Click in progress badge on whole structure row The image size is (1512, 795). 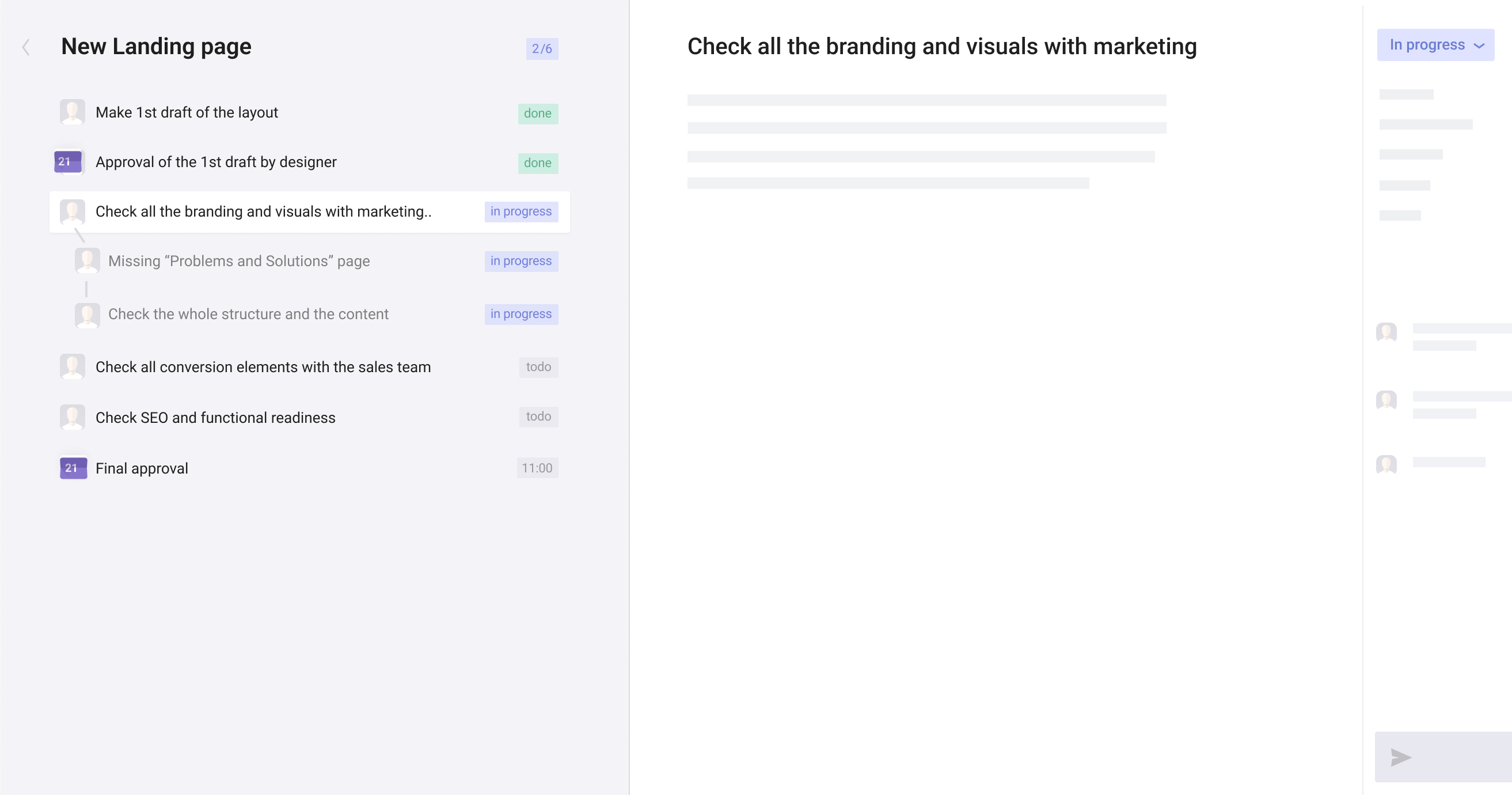coord(521,314)
